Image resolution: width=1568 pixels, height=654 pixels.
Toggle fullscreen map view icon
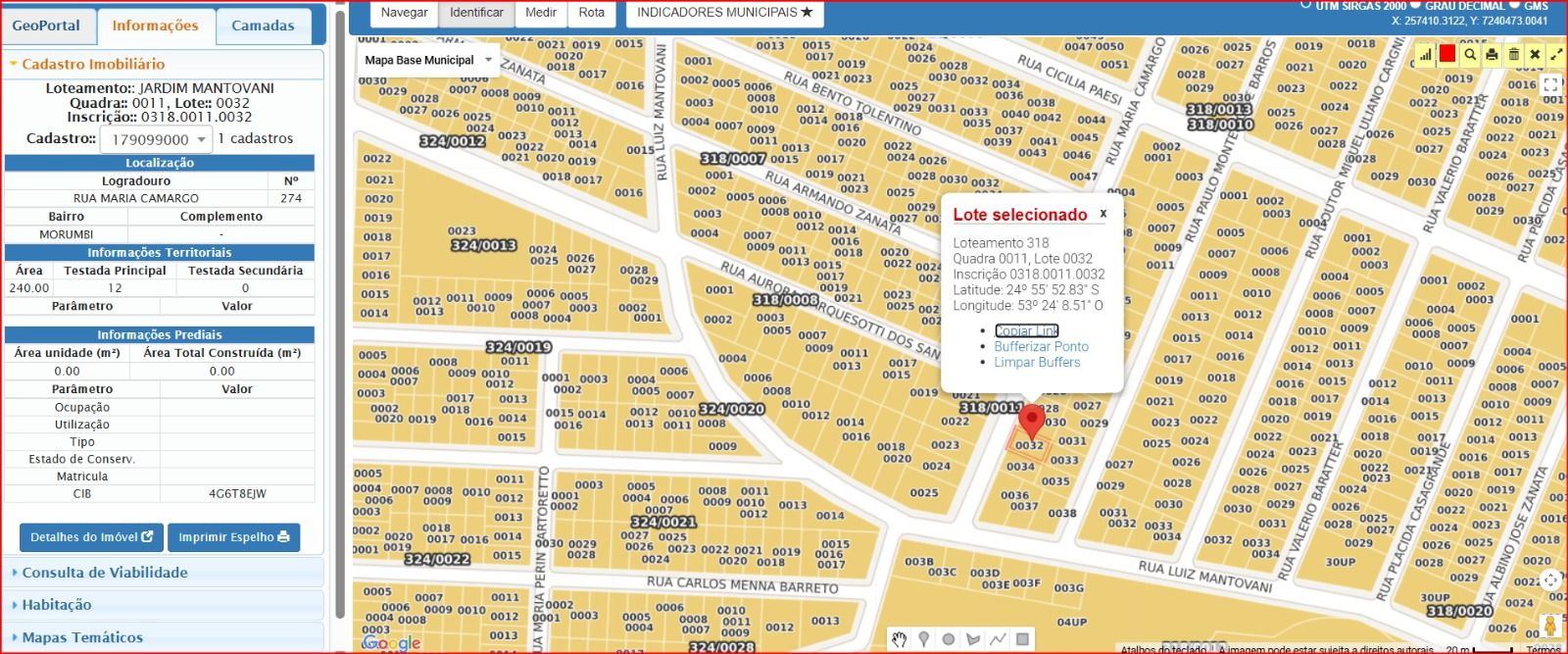point(1550,84)
